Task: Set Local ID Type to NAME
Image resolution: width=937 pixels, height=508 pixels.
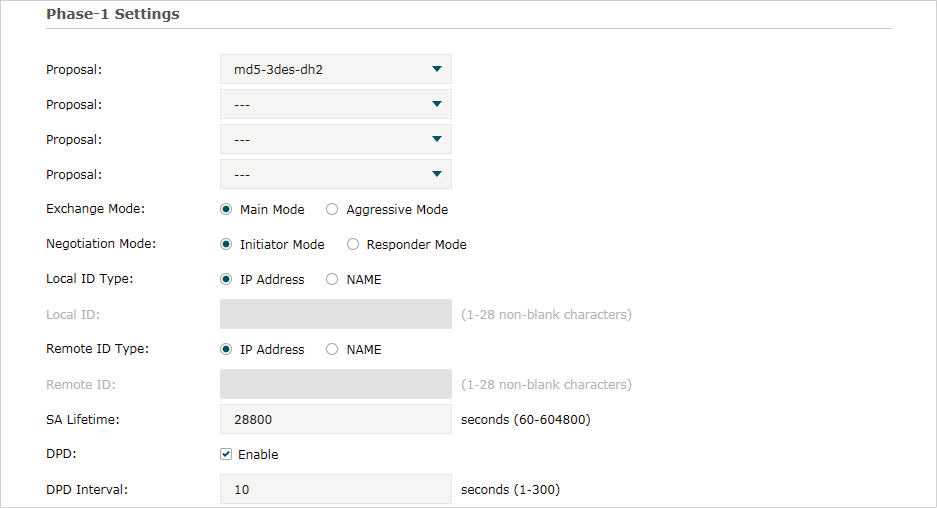Action: pos(332,279)
